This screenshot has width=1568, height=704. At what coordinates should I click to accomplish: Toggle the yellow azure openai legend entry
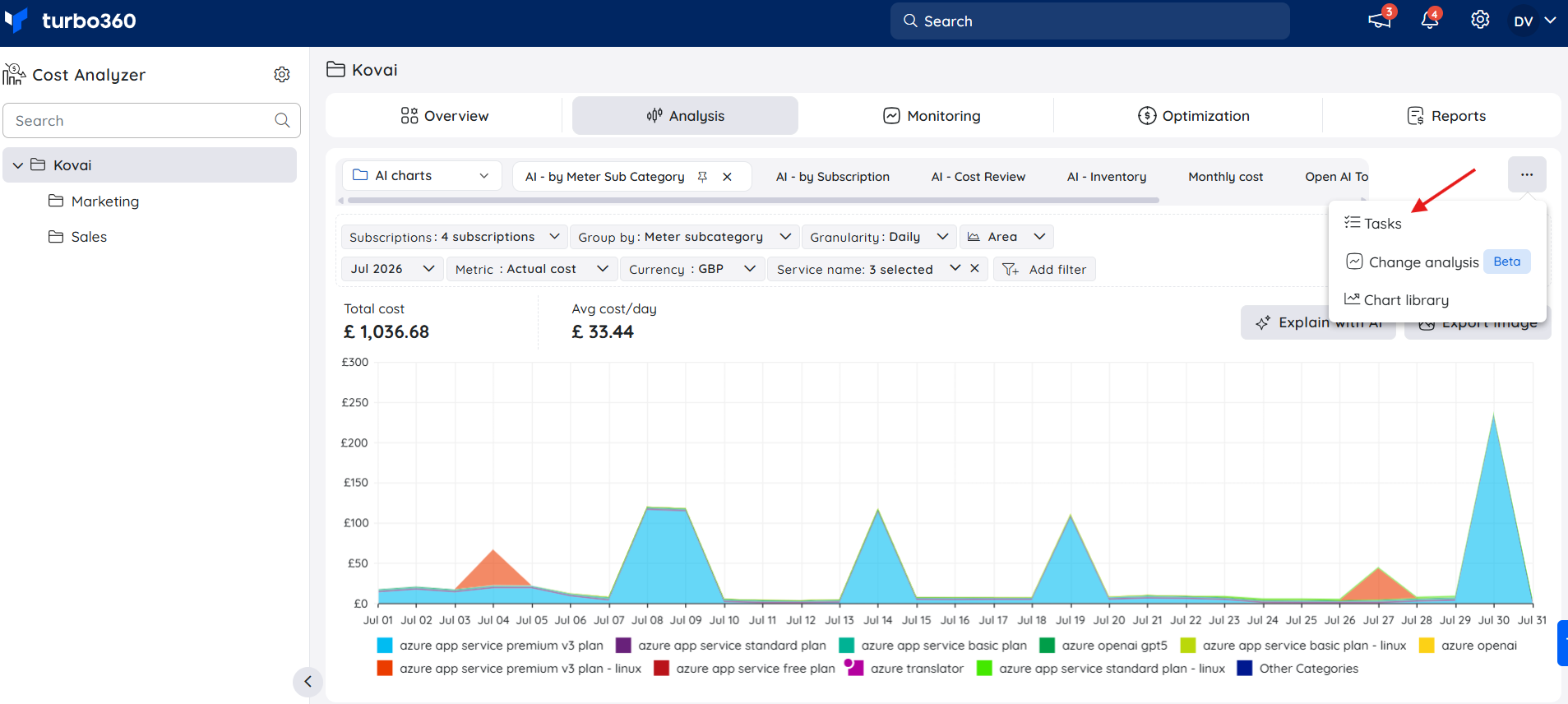point(1468,646)
